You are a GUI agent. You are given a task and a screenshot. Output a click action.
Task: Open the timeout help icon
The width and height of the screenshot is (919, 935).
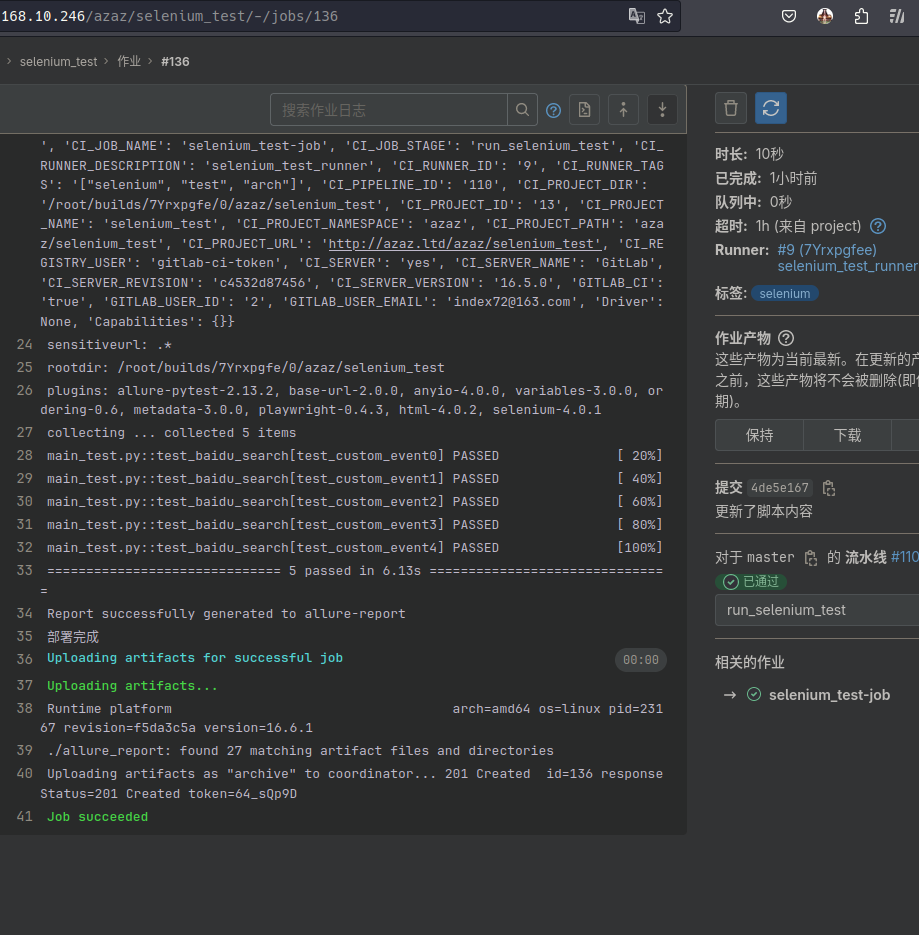[x=878, y=226]
